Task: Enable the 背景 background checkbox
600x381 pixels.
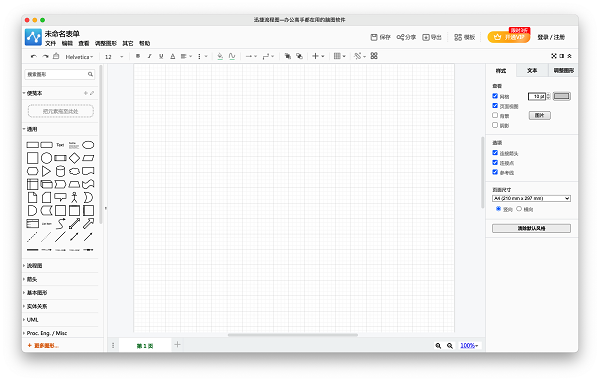Action: coord(495,115)
